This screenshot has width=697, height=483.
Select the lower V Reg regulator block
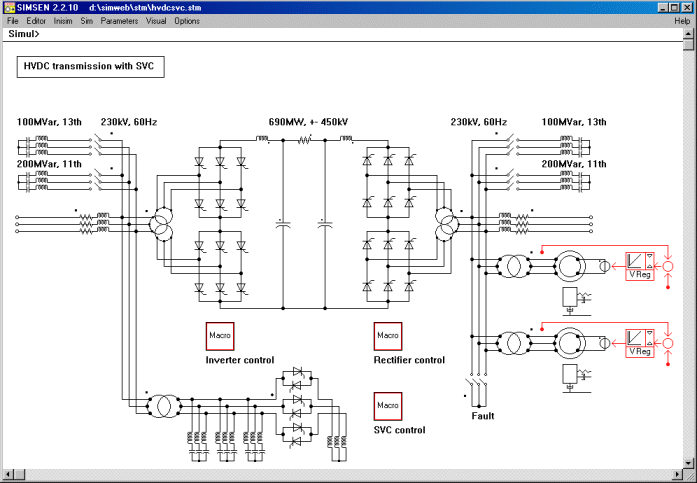(639, 343)
